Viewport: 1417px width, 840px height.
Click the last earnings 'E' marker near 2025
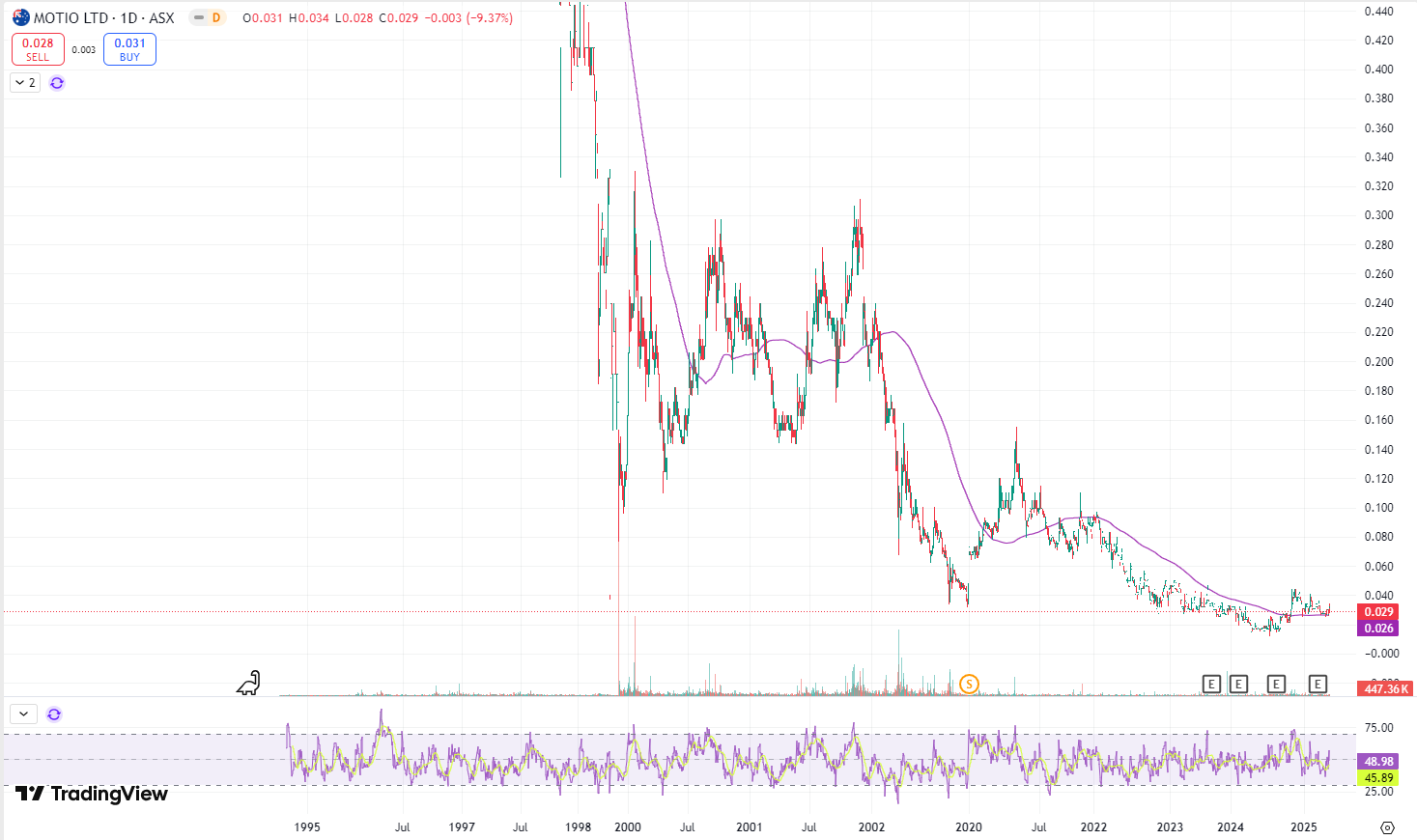[1318, 685]
